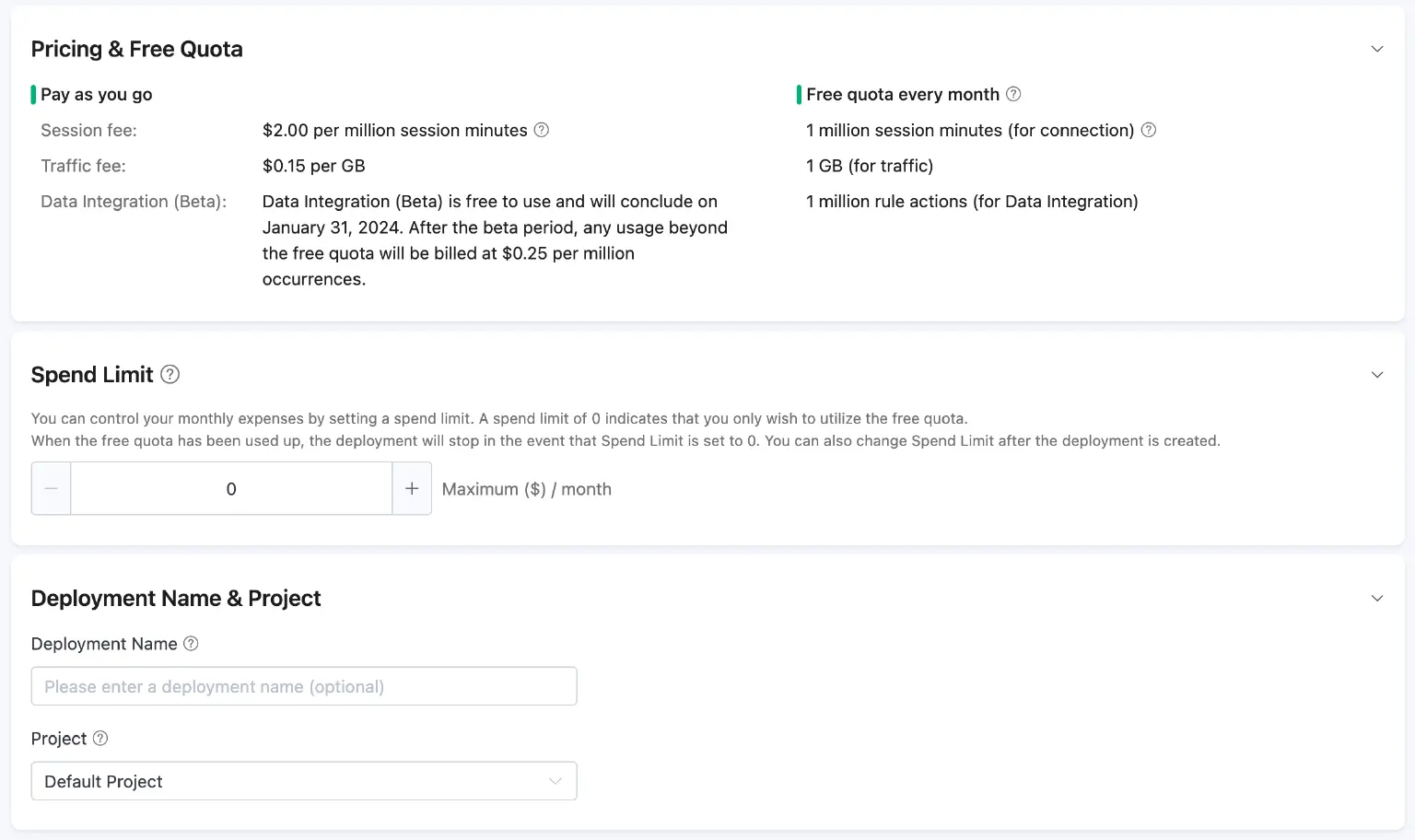Open the Deployment Name help tooltip
This screenshot has width=1415, height=840.
click(191, 643)
